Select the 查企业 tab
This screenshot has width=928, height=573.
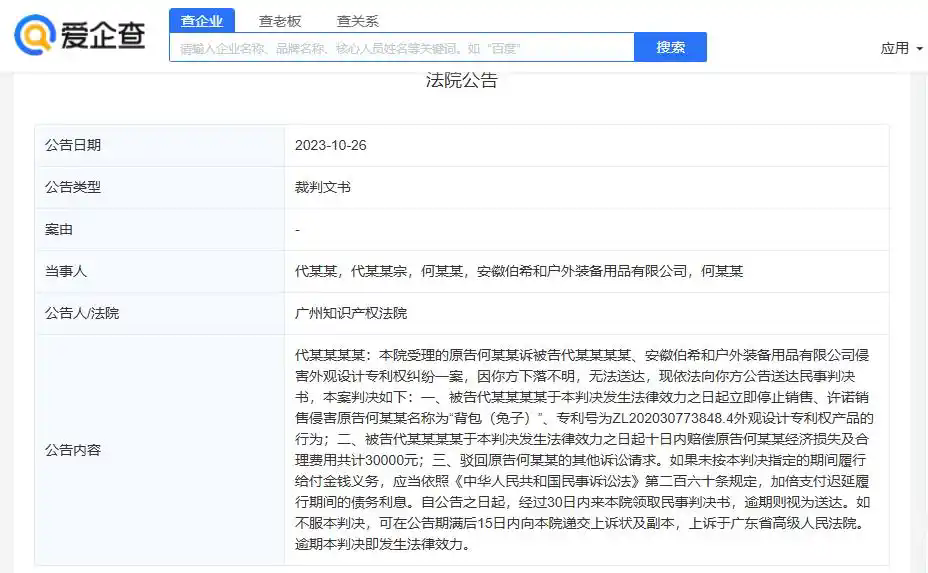tap(202, 21)
